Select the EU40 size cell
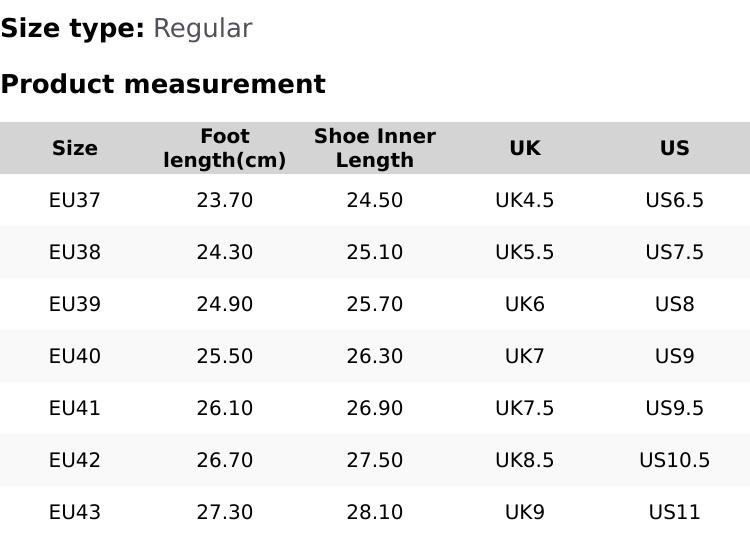 pos(75,356)
